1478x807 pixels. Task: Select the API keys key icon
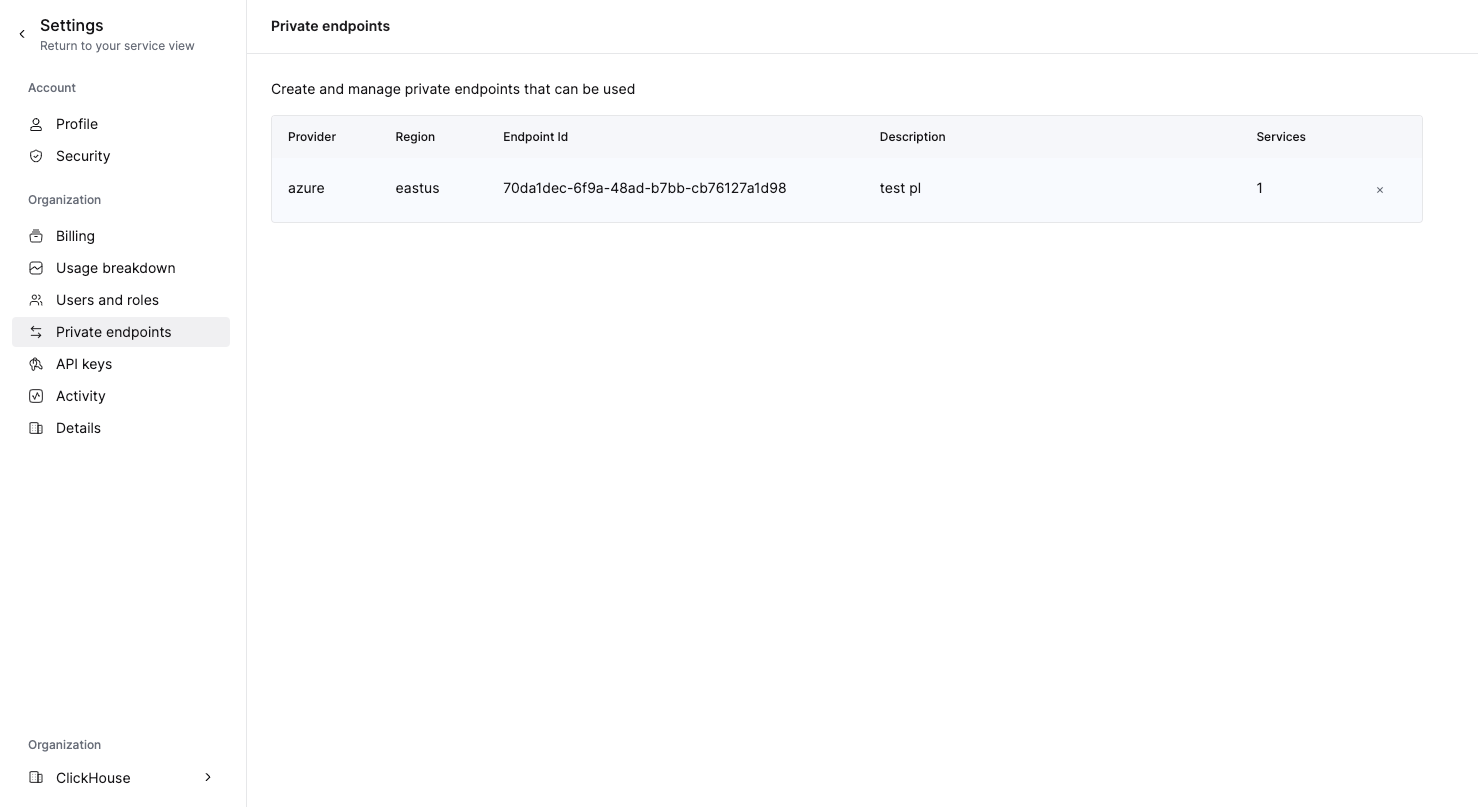[x=36, y=364]
